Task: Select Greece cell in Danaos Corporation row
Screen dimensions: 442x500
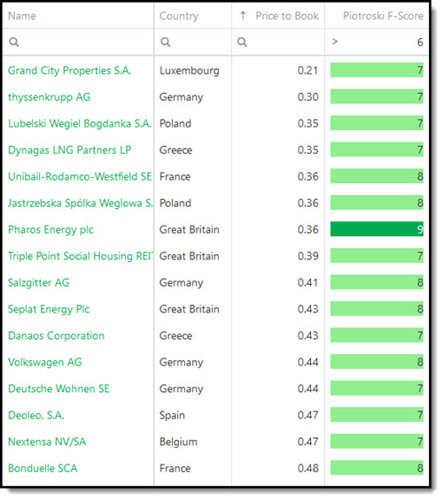Action: pyautogui.click(x=176, y=336)
